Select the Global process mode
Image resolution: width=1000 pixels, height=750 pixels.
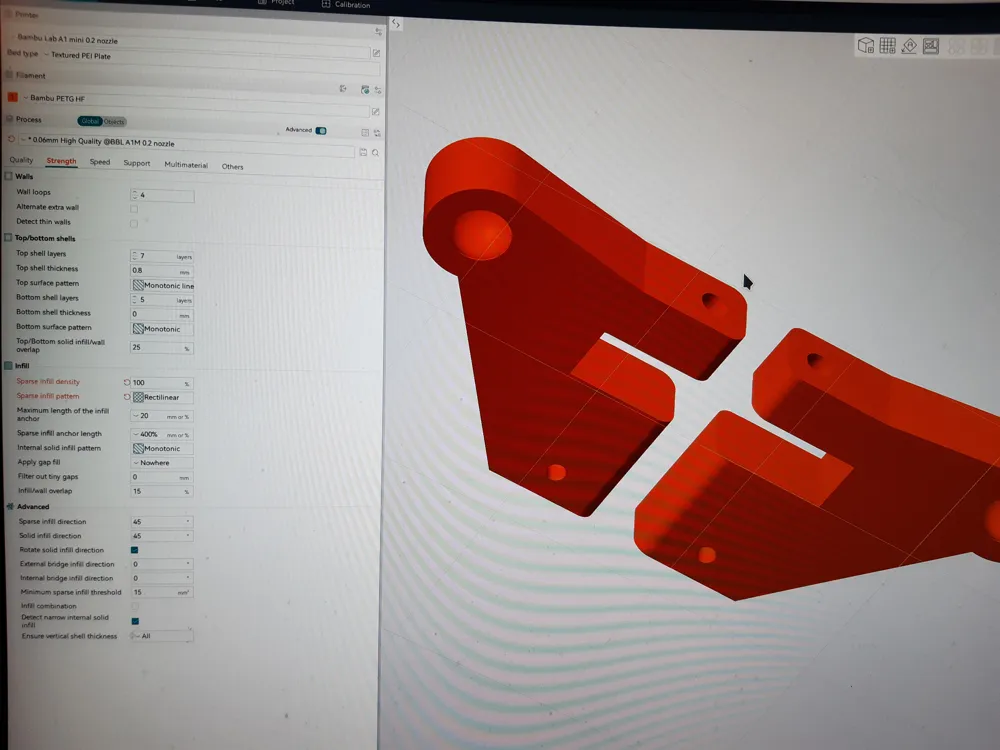tap(90, 121)
